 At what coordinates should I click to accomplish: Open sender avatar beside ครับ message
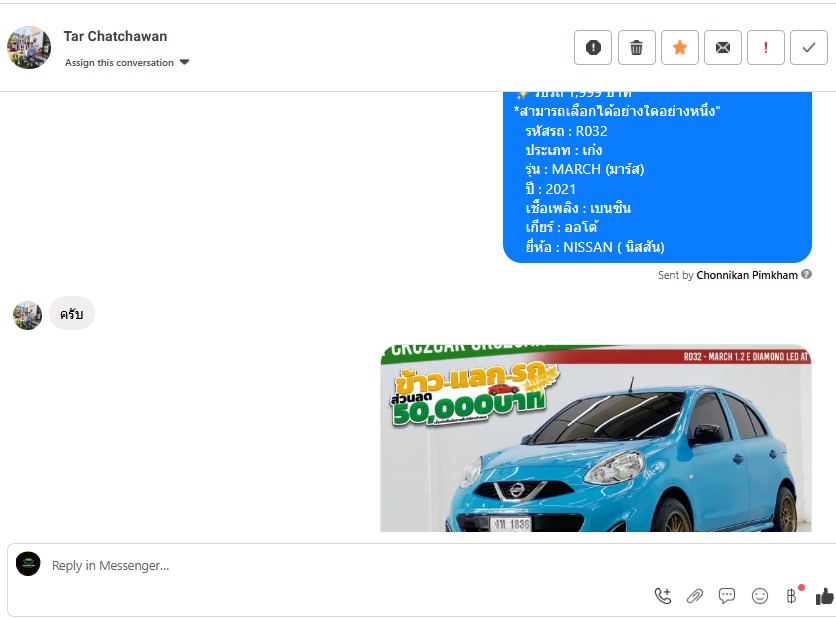tap(28, 315)
